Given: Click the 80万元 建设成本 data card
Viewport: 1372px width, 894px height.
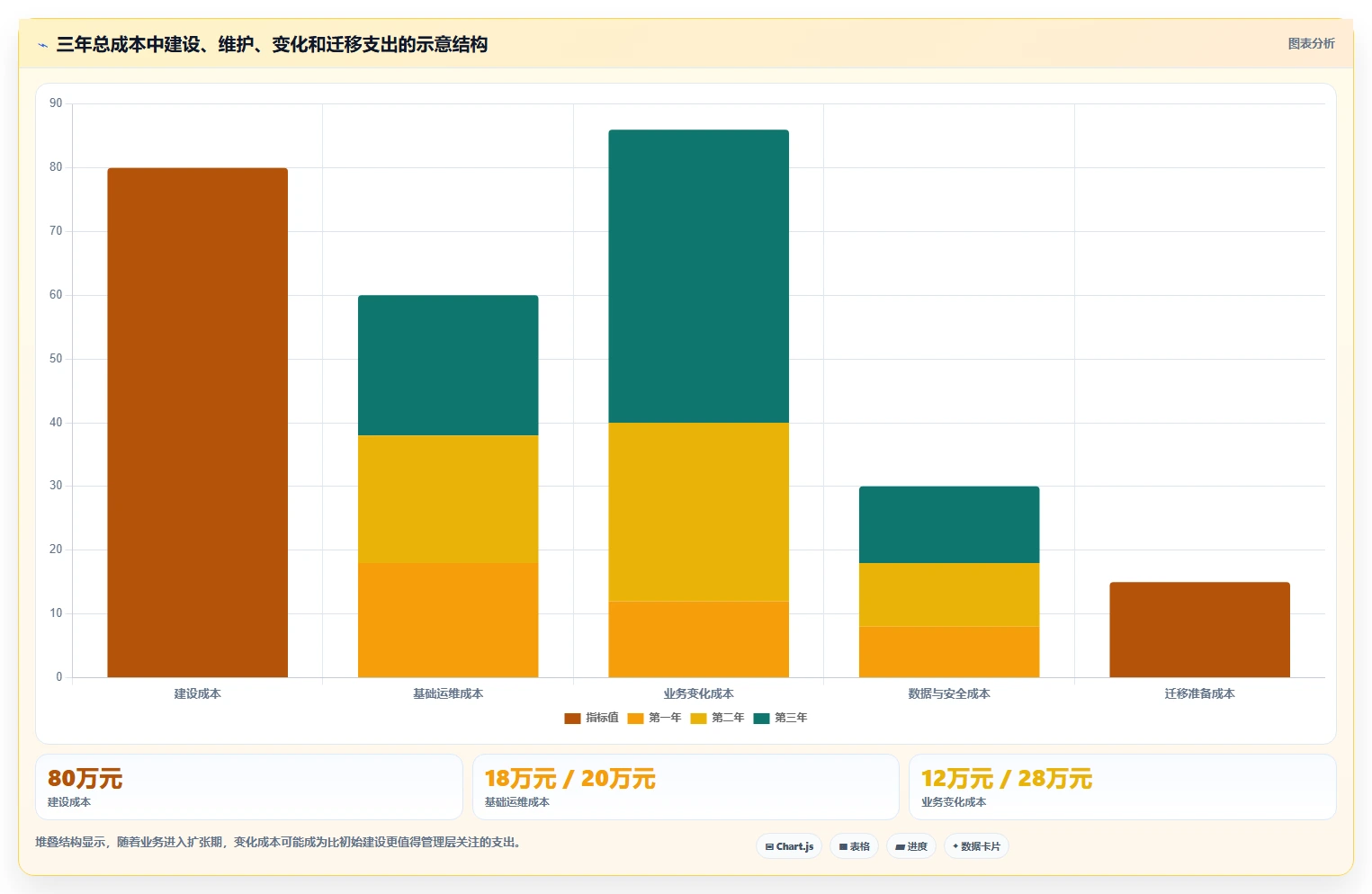Looking at the screenshot, I should pyautogui.click(x=249, y=787).
